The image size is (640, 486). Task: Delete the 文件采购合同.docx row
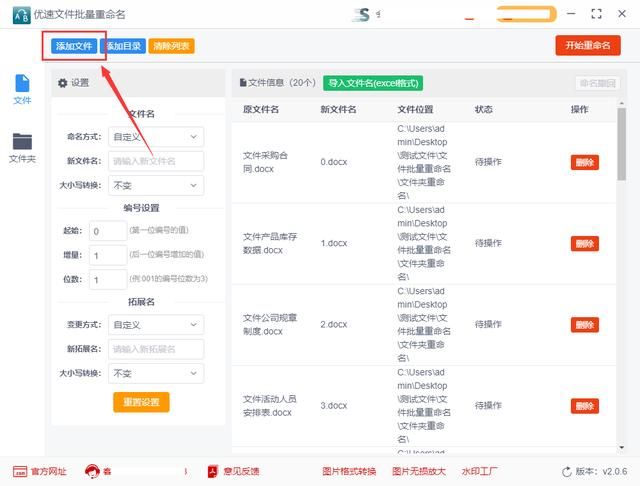584,162
